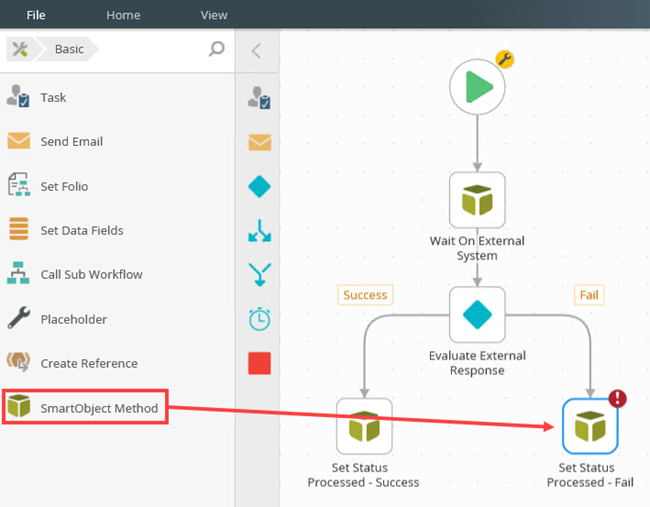This screenshot has width=650, height=507.
Task: Click the Set Status Processed - Fail caption
Action: click(x=590, y=475)
